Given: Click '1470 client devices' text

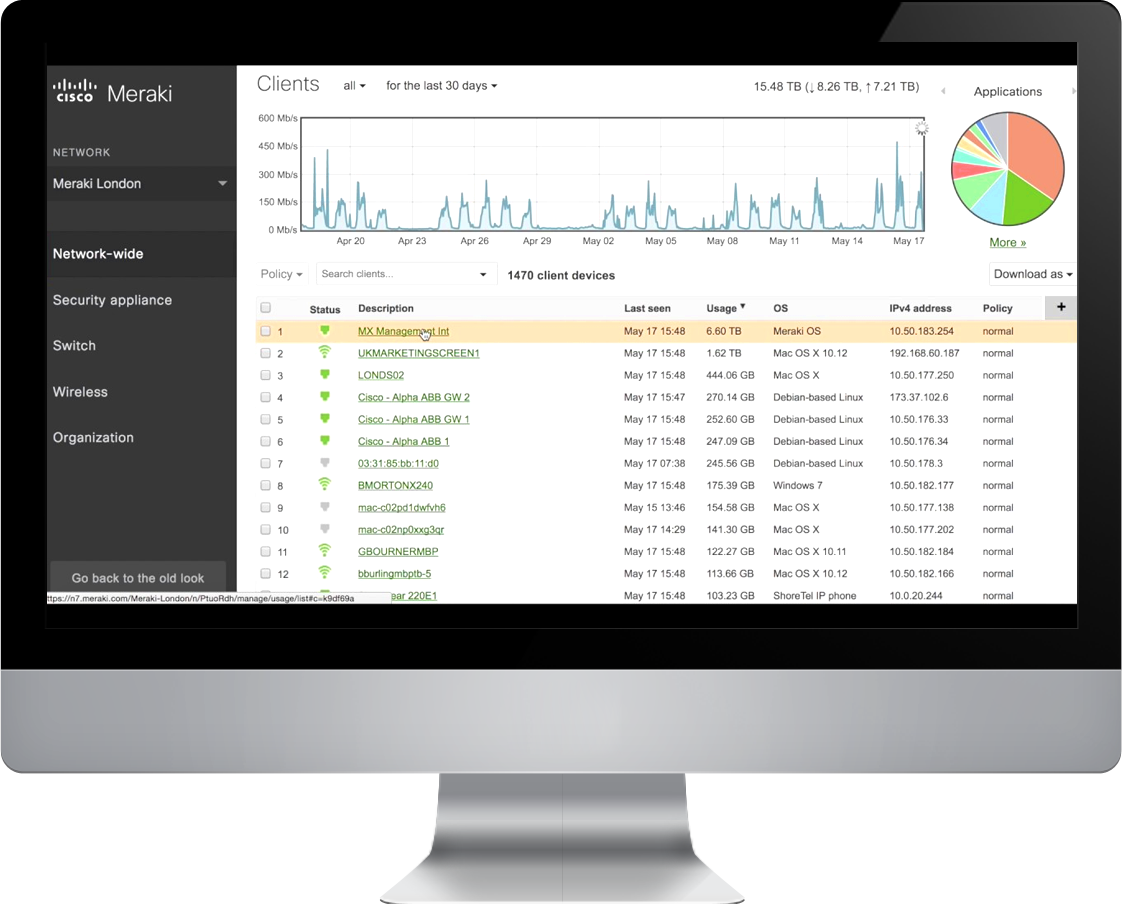Looking at the screenshot, I should tap(561, 276).
